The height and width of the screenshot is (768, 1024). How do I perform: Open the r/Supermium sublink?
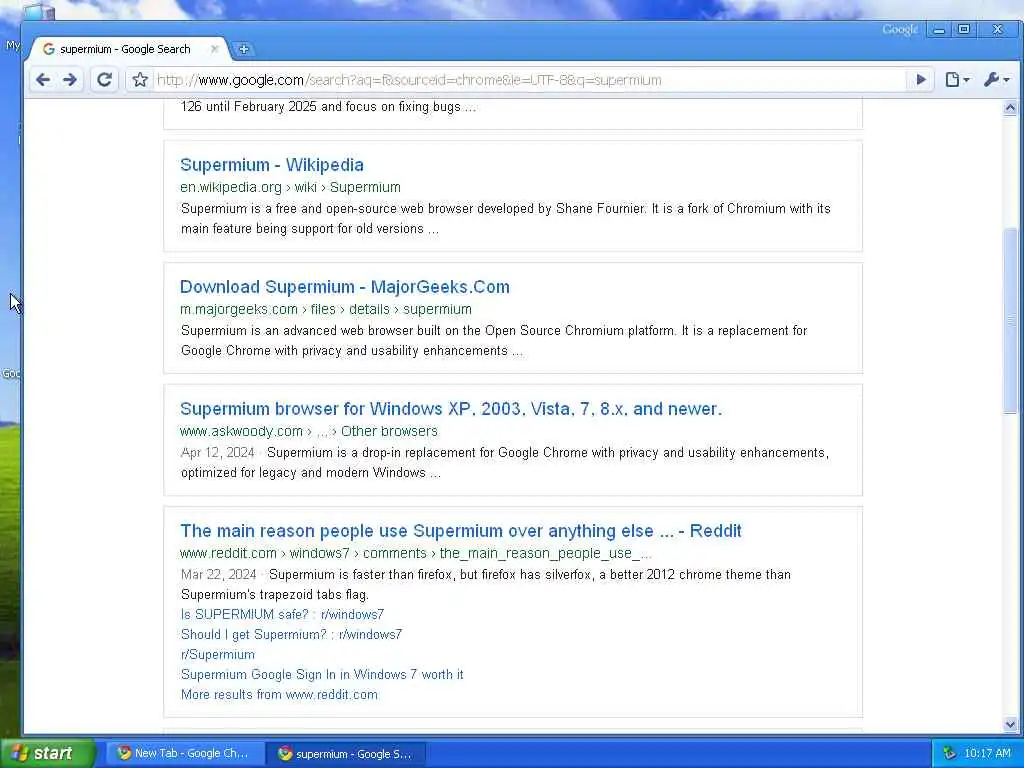point(217,654)
